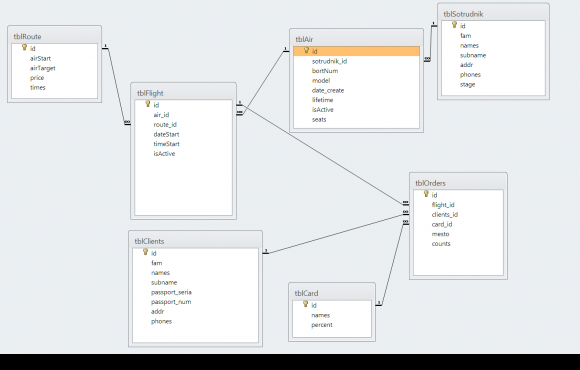The width and height of the screenshot is (580, 370).
Task: Click the key icon in tblAir's highlighted id row
Action: click(306, 50)
